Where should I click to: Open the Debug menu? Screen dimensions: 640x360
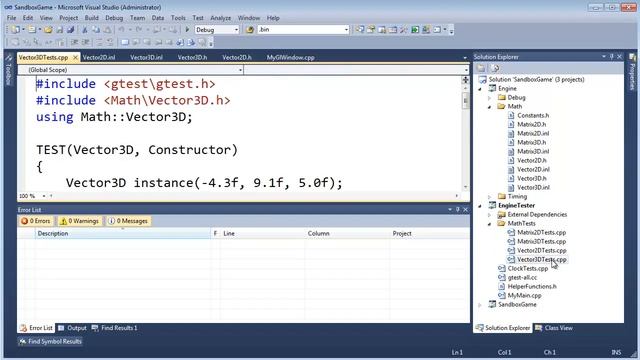pyautogui.click(x=114, y=18)
